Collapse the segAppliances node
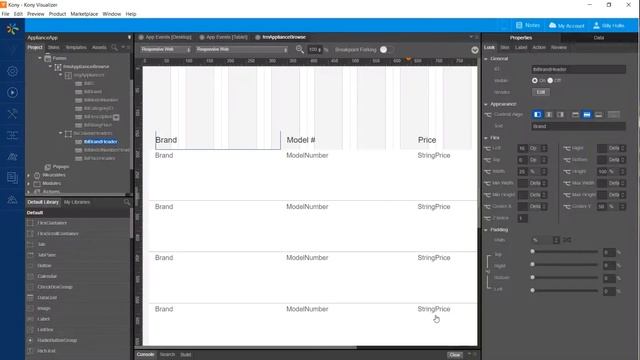 [x=60, y=75]
